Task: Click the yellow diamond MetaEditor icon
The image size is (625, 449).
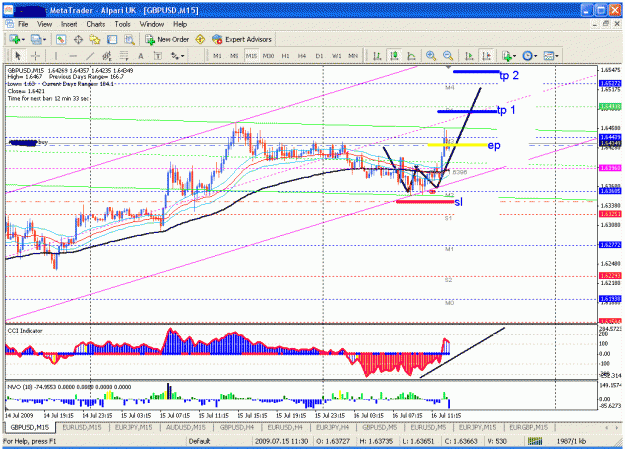Action: point(200,39)
